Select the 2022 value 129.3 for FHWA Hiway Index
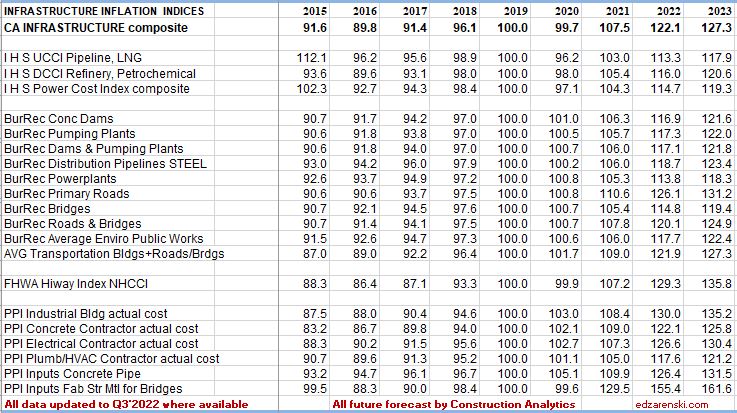Image resolution: width=737 pixels, height=413 pixels. click(x=664, y=284)
